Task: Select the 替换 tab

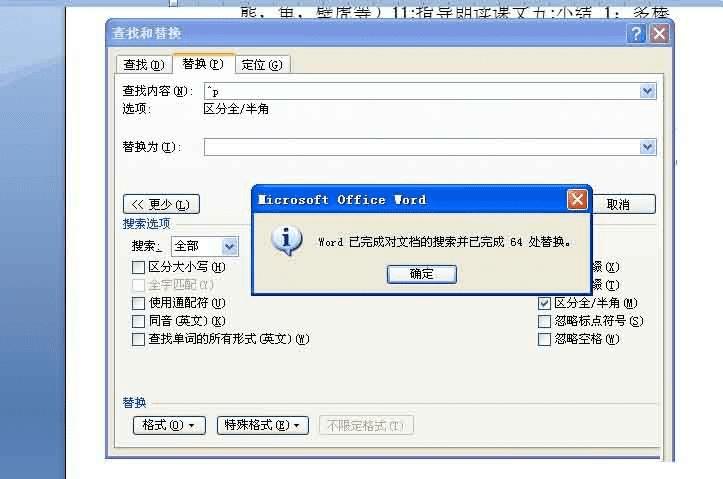Action: (x=203, y=64)
